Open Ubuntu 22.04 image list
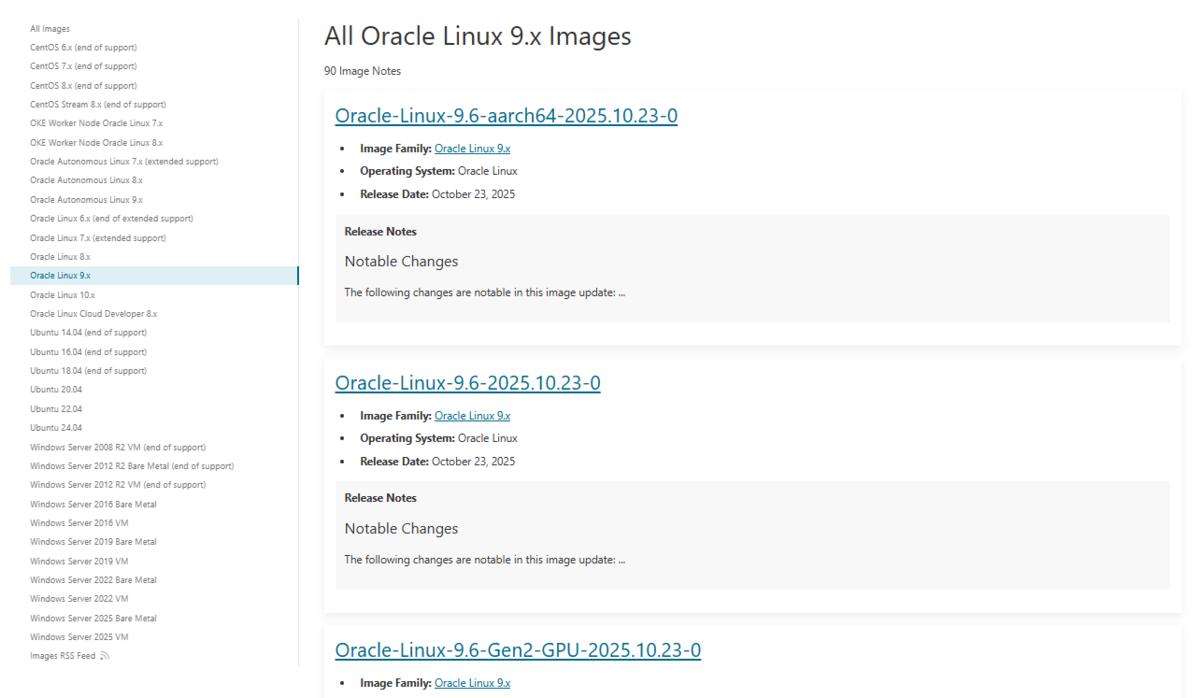Screen dimensions: 1200x698 point(56,409)
